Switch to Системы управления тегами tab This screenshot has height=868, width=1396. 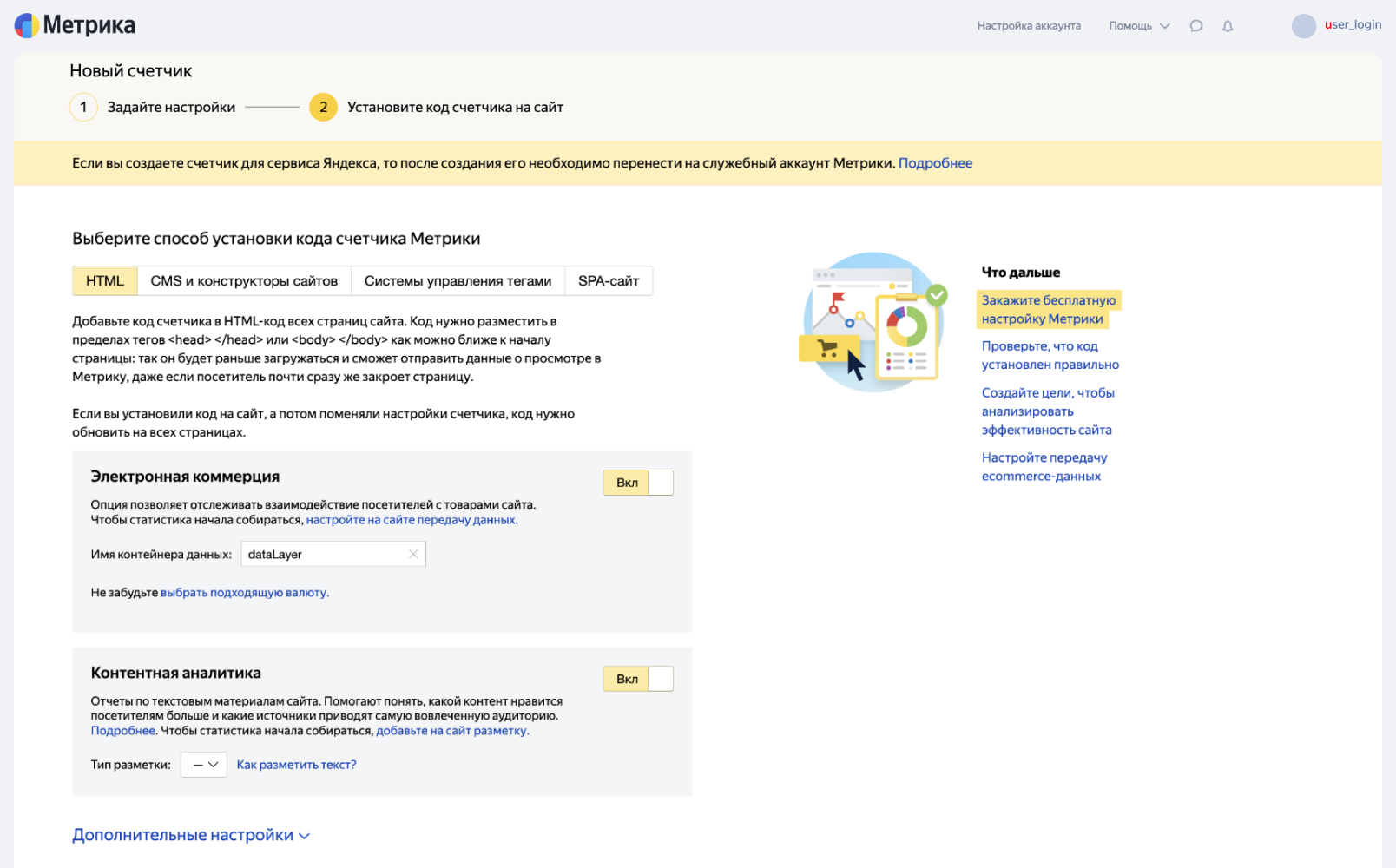458,281
